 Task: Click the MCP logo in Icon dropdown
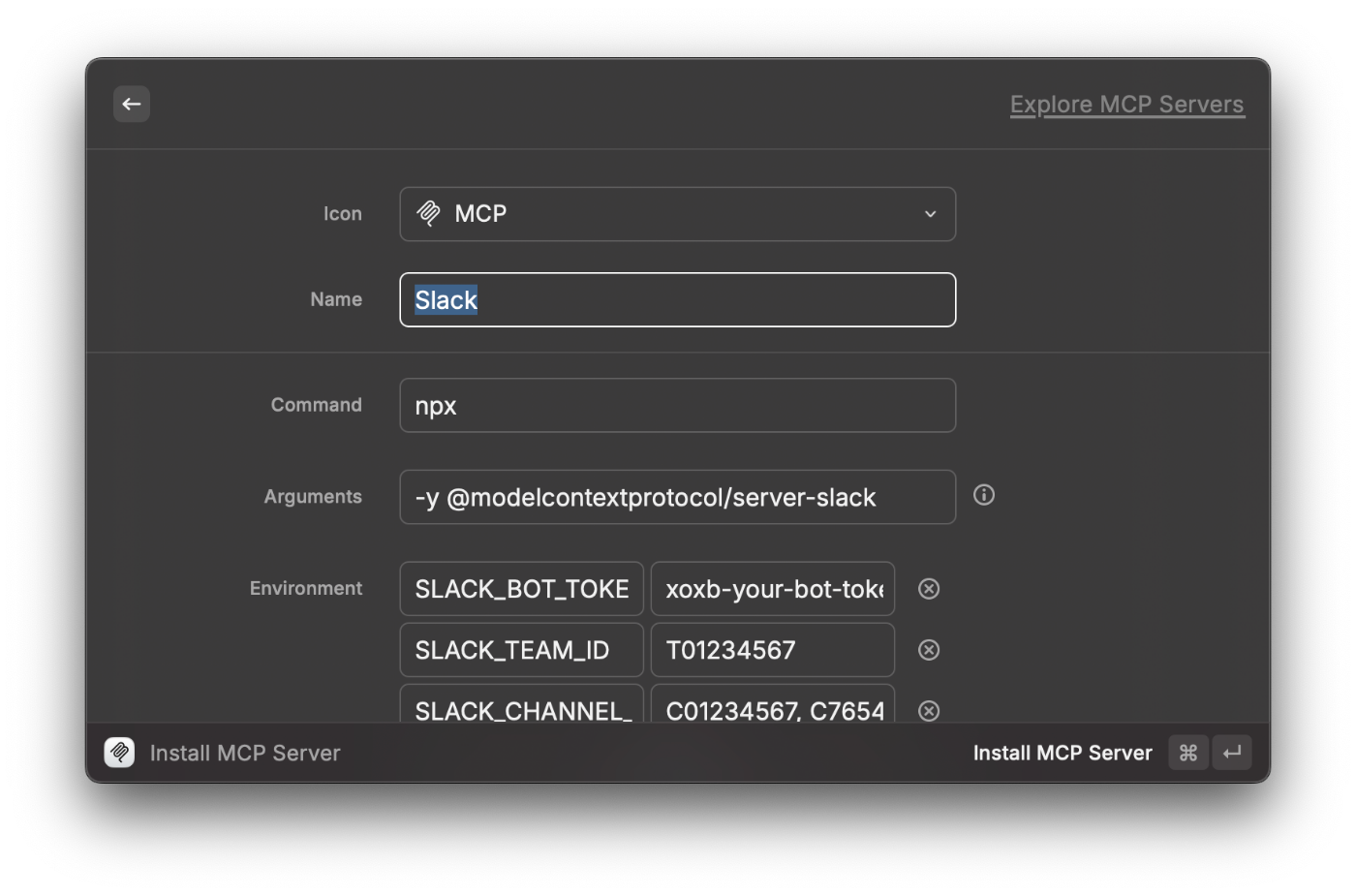click(x=428, y=213)
